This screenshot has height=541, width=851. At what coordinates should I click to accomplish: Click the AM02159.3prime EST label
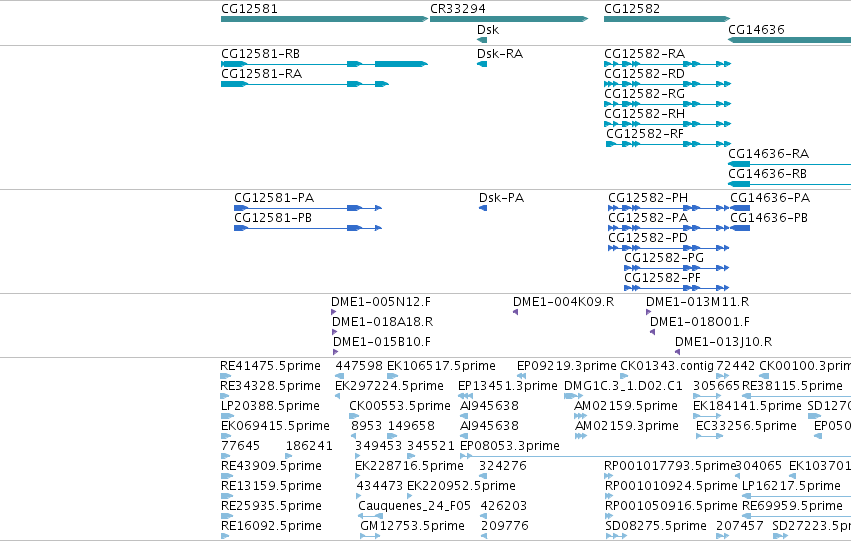627,427
